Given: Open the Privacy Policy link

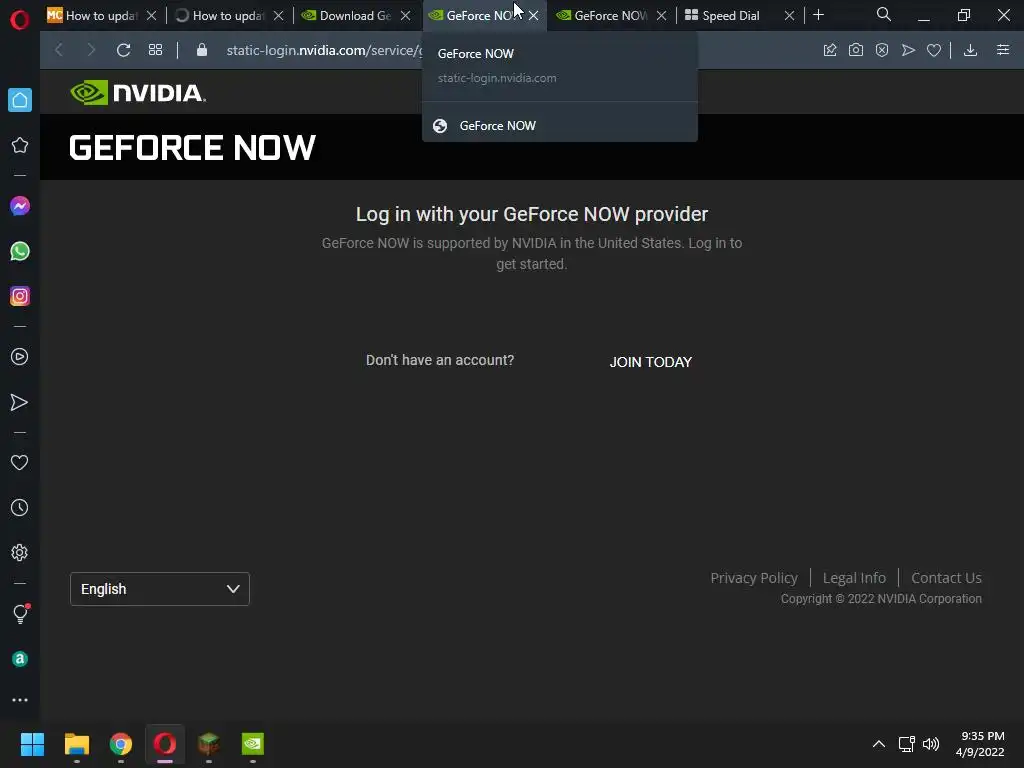Looking at the screenshot, I should pyautogui.click(x=754, y=578).
